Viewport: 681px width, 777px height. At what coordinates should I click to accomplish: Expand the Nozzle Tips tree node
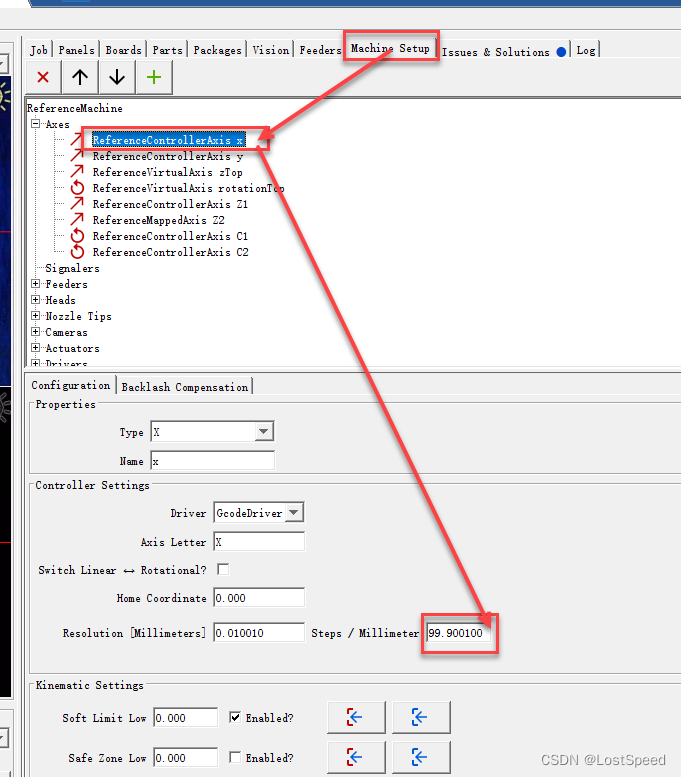click(x=36, y=316)
